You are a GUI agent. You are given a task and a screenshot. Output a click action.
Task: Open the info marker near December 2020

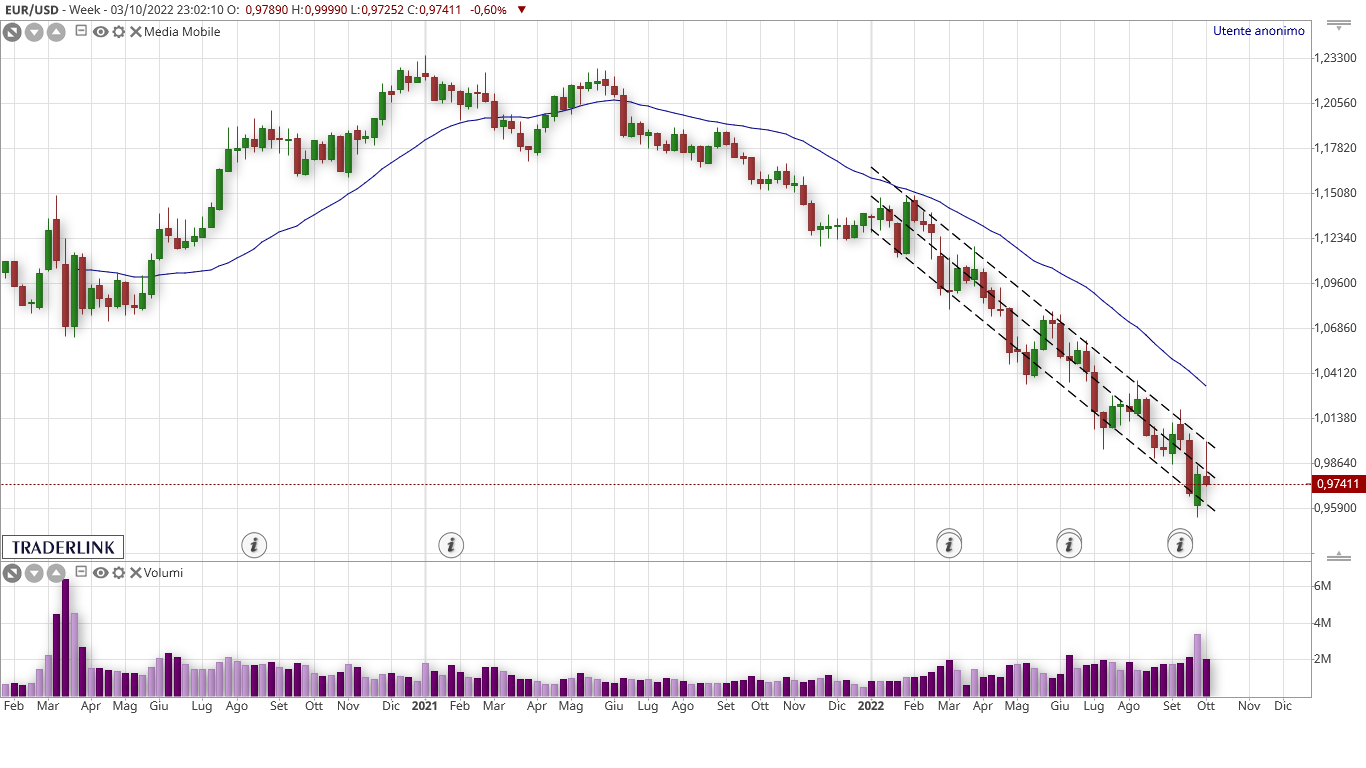point(452,545)
